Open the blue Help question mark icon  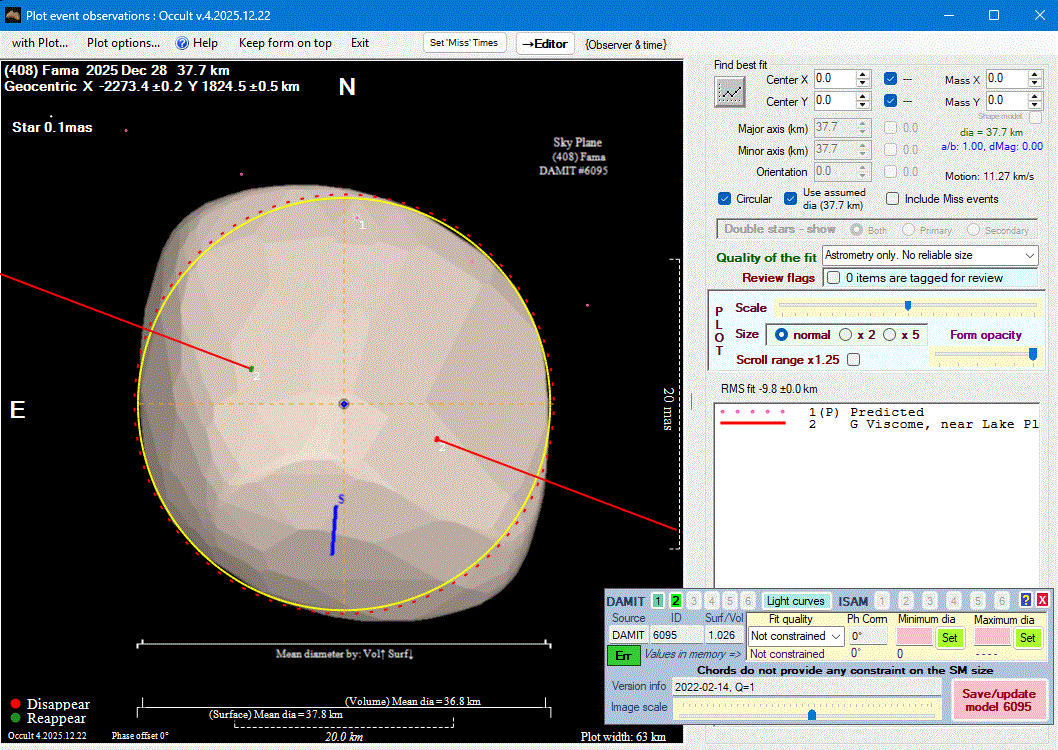click(183, 43)
